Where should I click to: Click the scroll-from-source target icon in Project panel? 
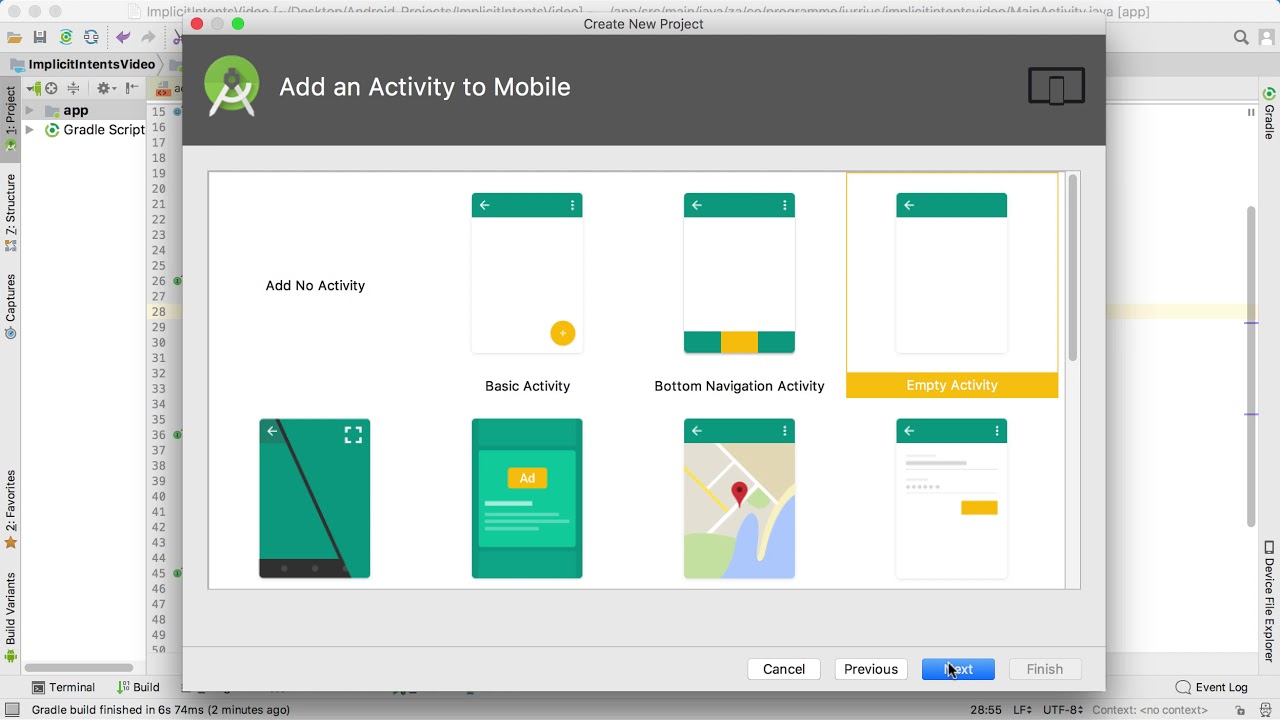tap(51, 88)
